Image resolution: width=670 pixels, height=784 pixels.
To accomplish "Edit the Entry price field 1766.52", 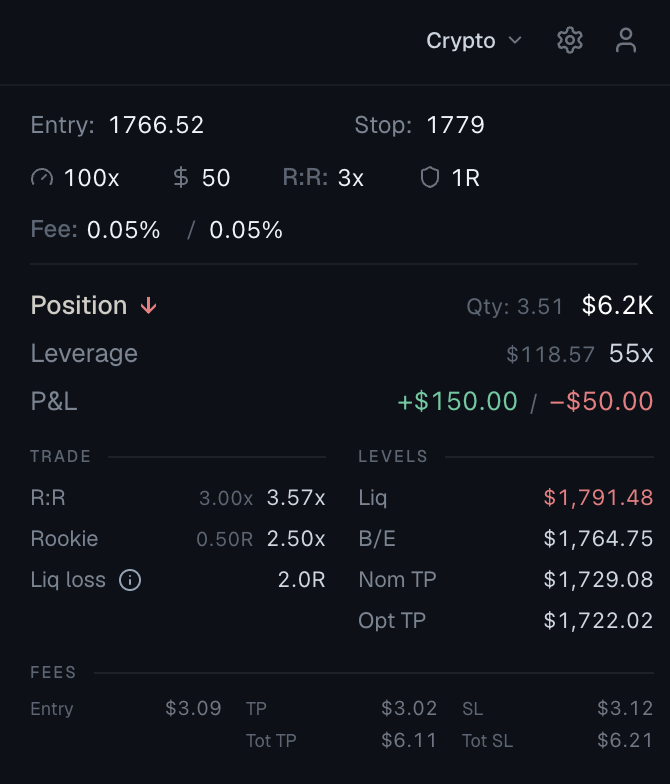I will point(156,125).
